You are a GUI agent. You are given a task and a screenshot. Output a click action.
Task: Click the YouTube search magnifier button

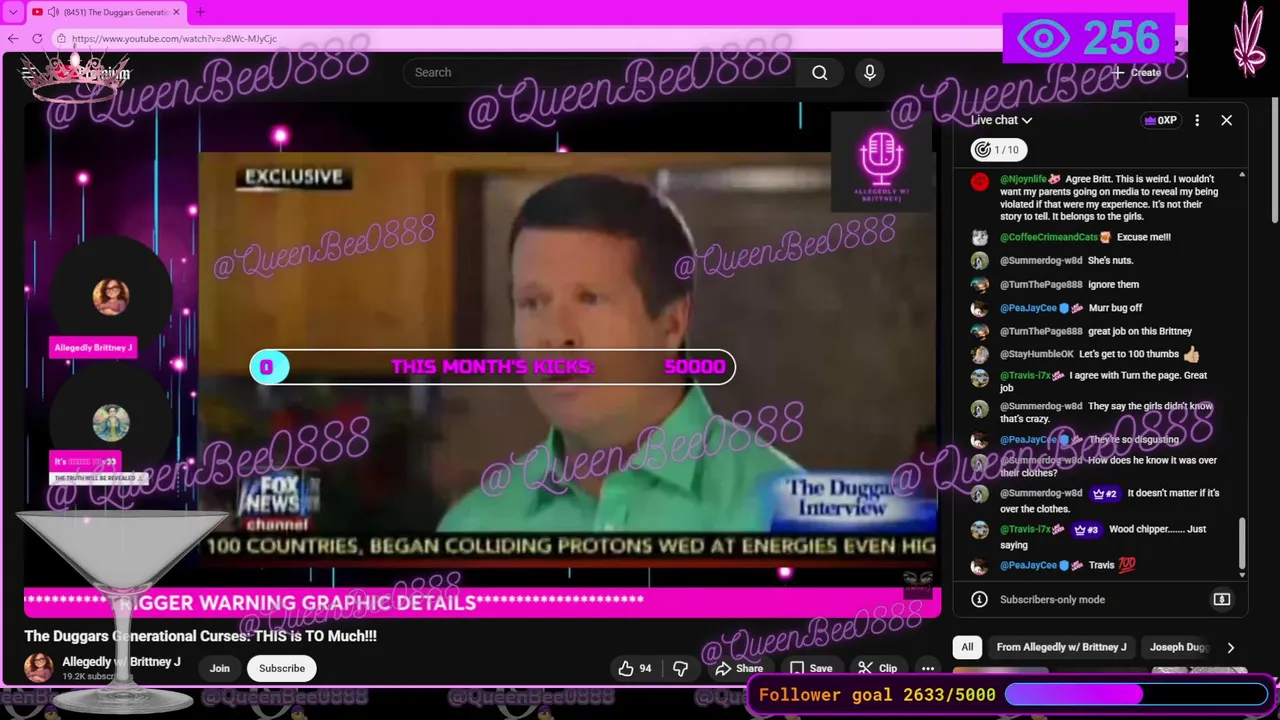820,72
